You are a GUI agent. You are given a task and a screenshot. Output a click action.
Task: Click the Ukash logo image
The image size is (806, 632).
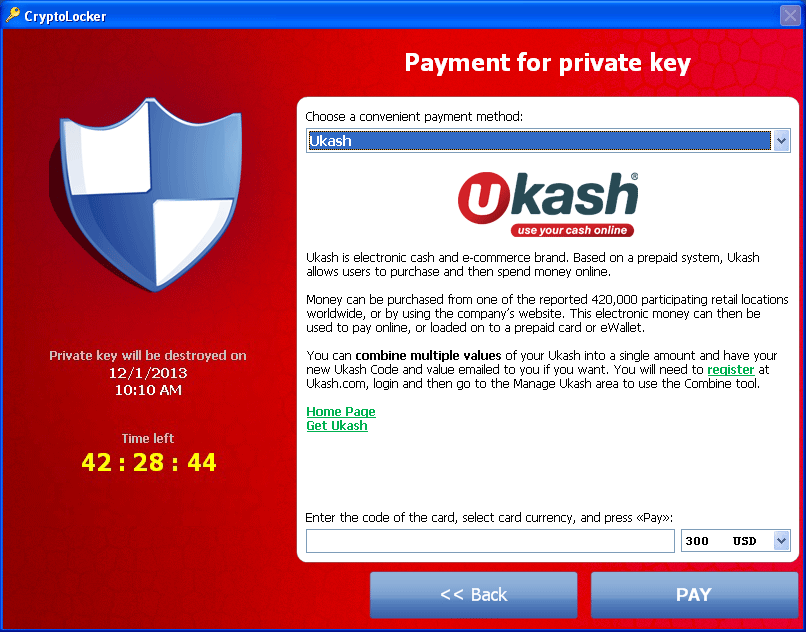point(548,204)
